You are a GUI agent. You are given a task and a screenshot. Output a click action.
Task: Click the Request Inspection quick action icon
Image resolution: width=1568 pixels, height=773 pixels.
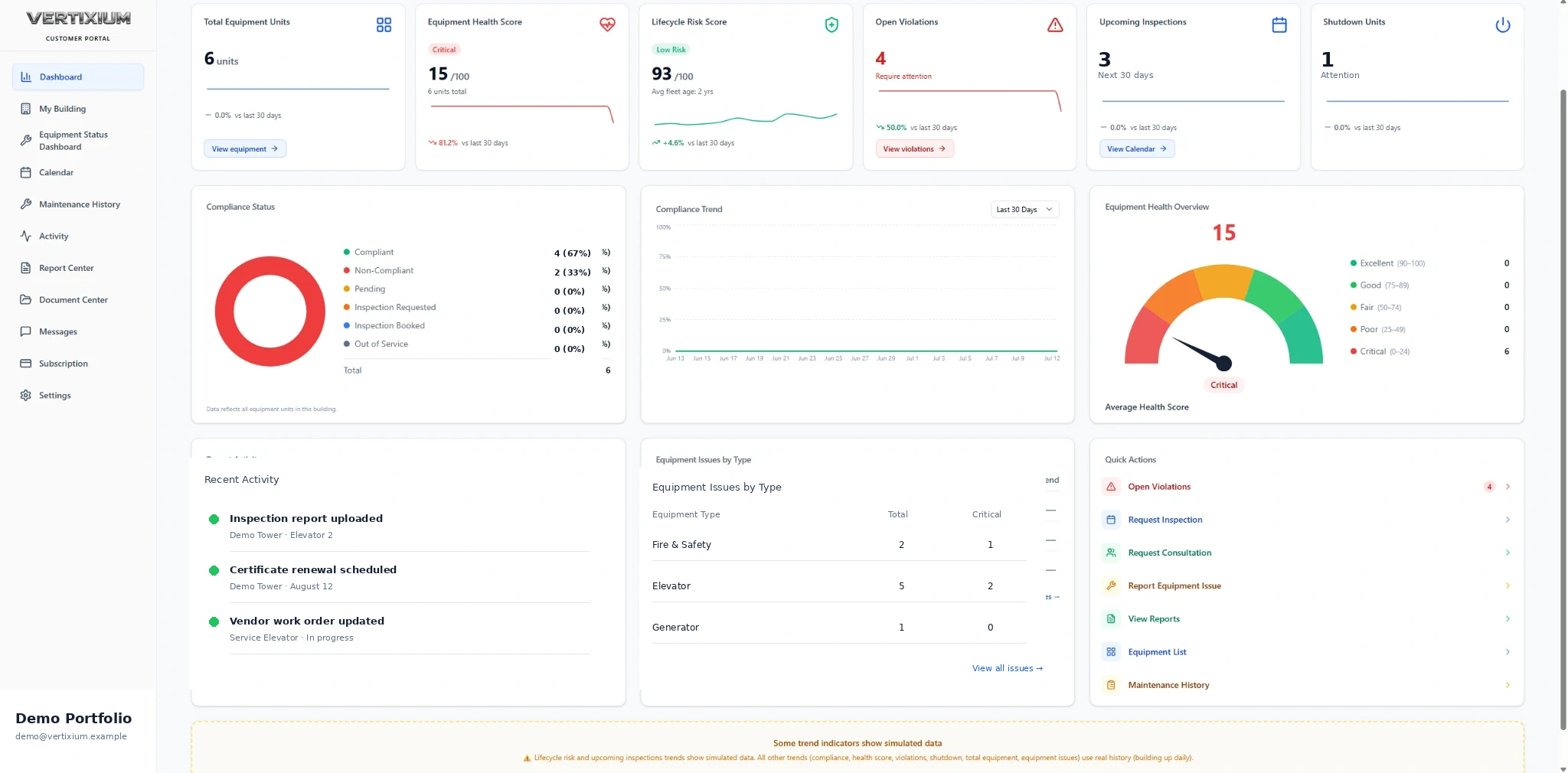(1111, 520)
